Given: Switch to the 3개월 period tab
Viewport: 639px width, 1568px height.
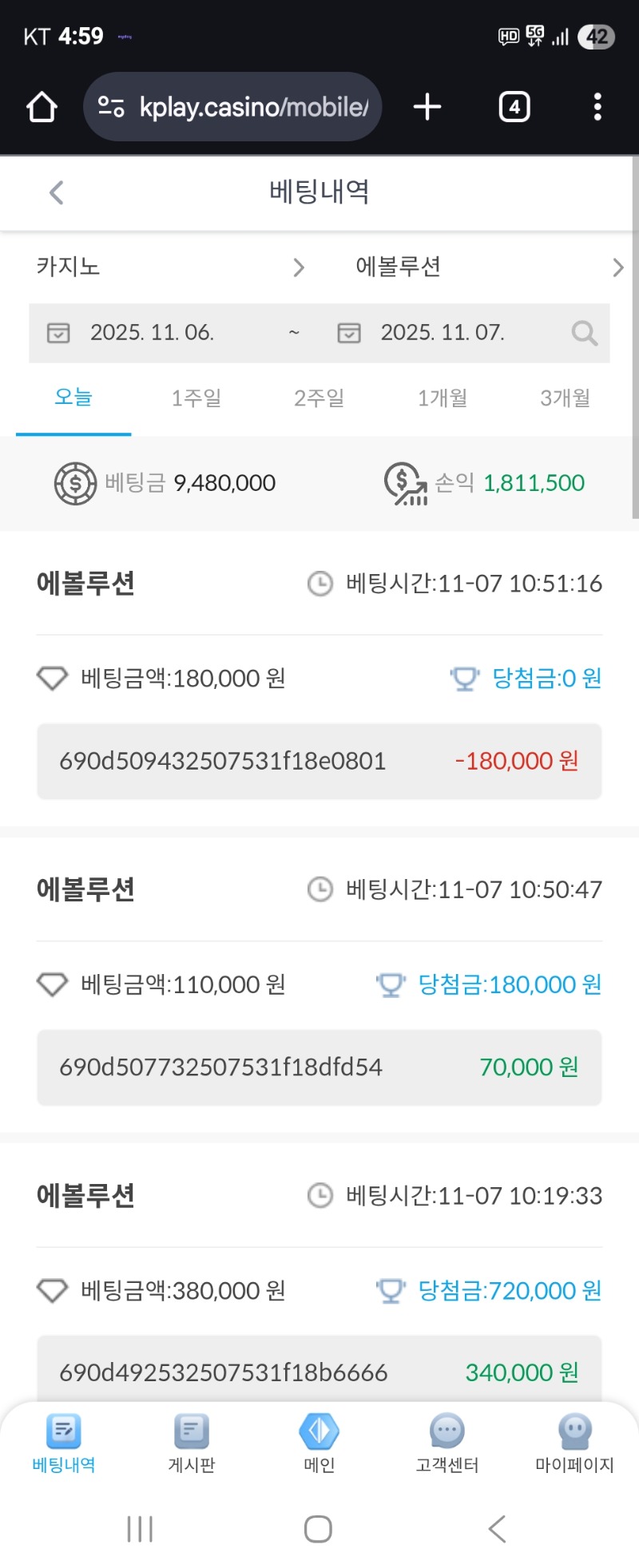Looking at the screenshot, I should tap(566, 398).
